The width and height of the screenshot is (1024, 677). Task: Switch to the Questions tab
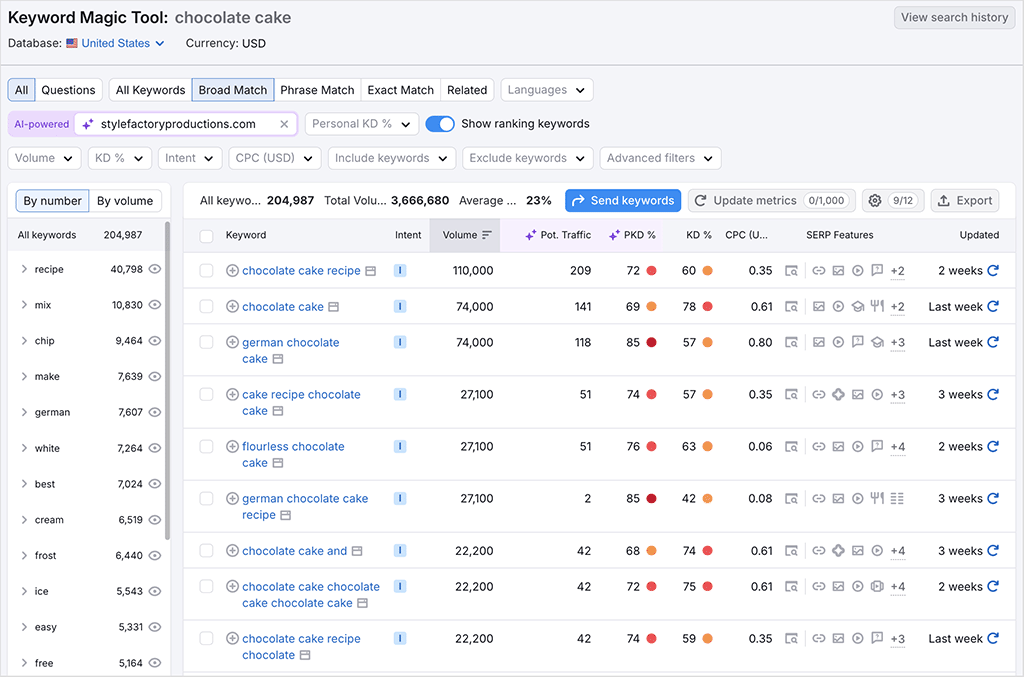click(x=68, y=90)
